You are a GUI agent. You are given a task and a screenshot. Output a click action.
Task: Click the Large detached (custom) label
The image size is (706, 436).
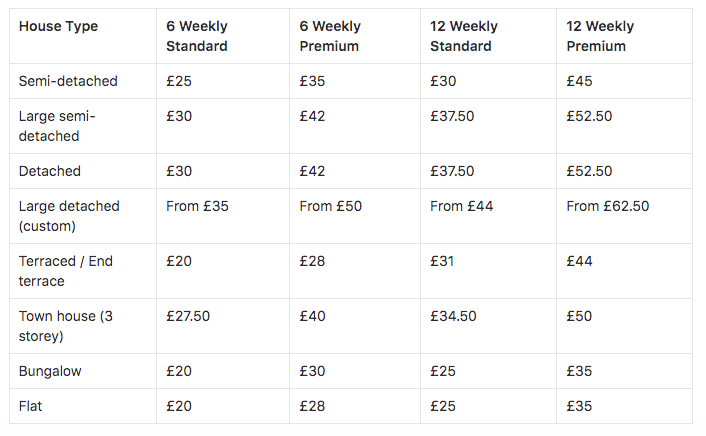click(x=69, y=216)
